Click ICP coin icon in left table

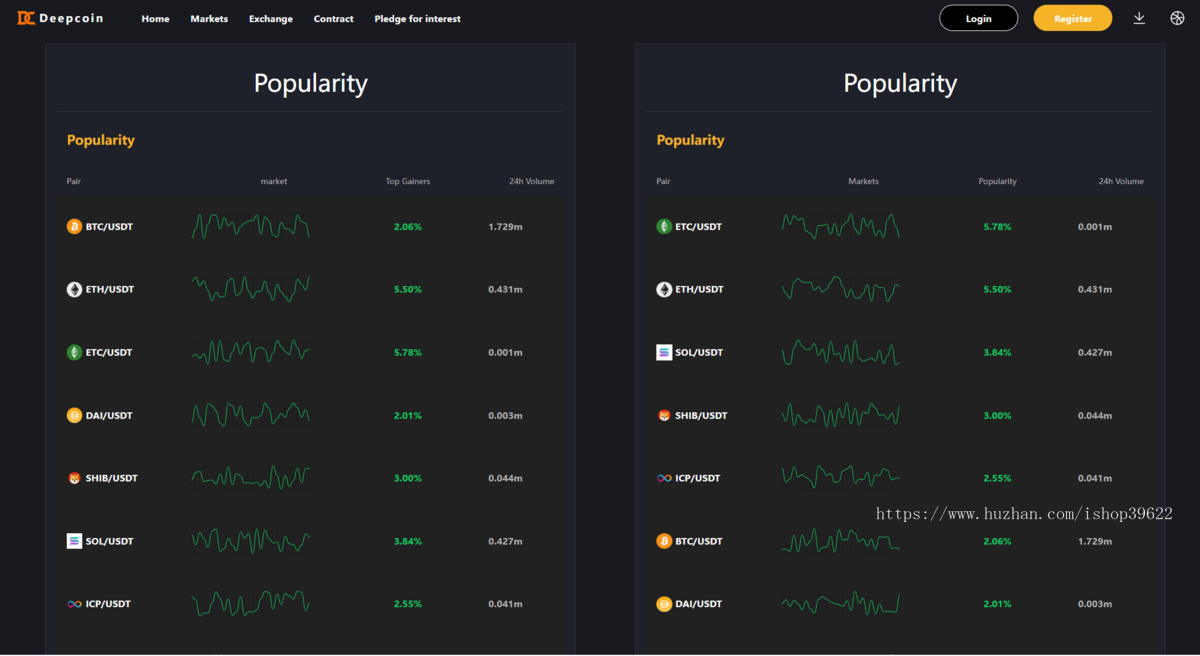(x=74, y=605)
